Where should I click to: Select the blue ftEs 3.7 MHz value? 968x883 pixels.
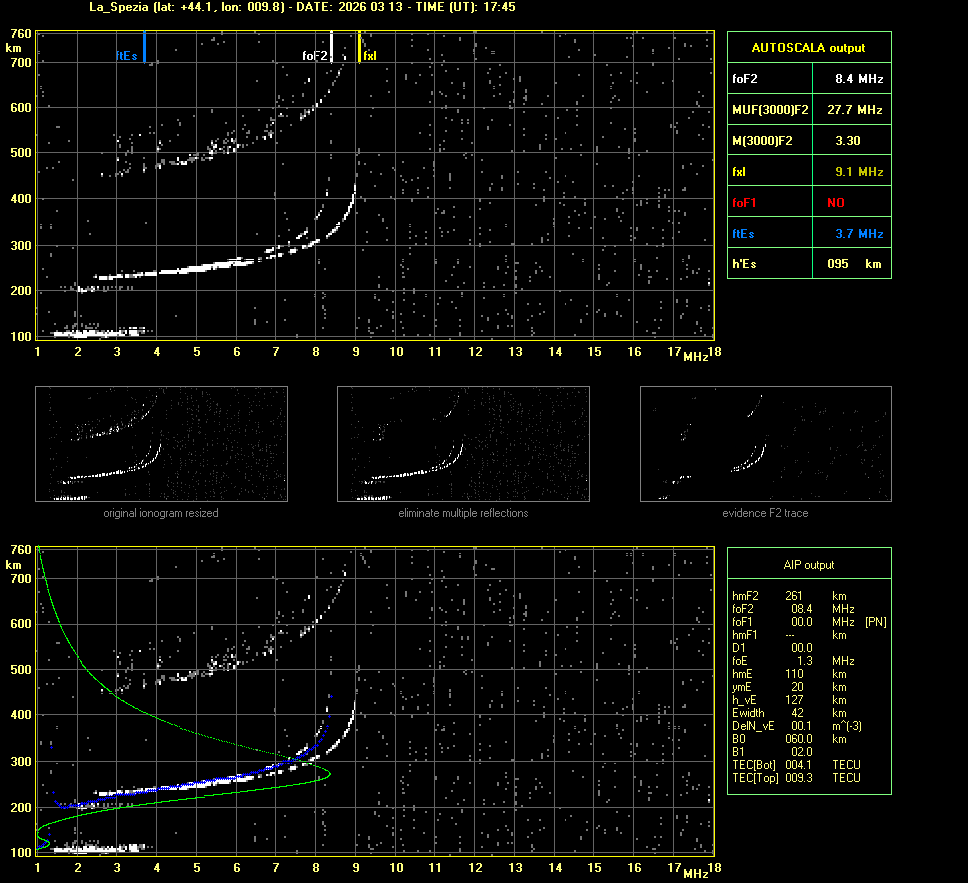(859, 234)
